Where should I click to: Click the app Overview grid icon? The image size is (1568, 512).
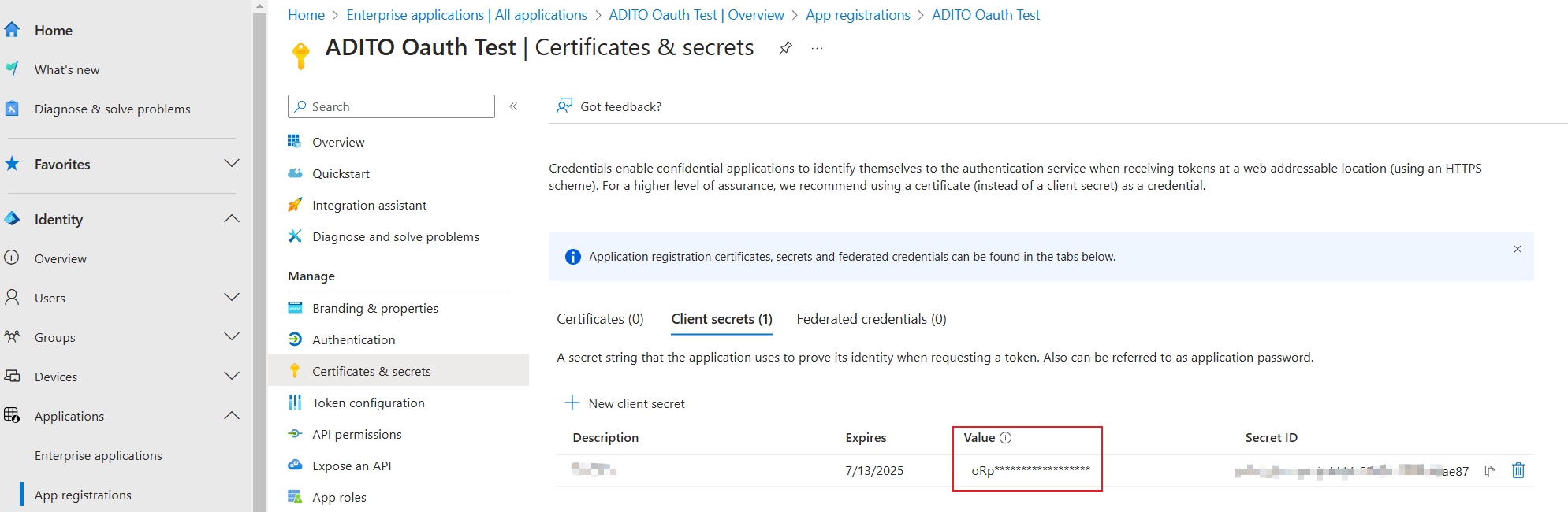pos(295,141)
